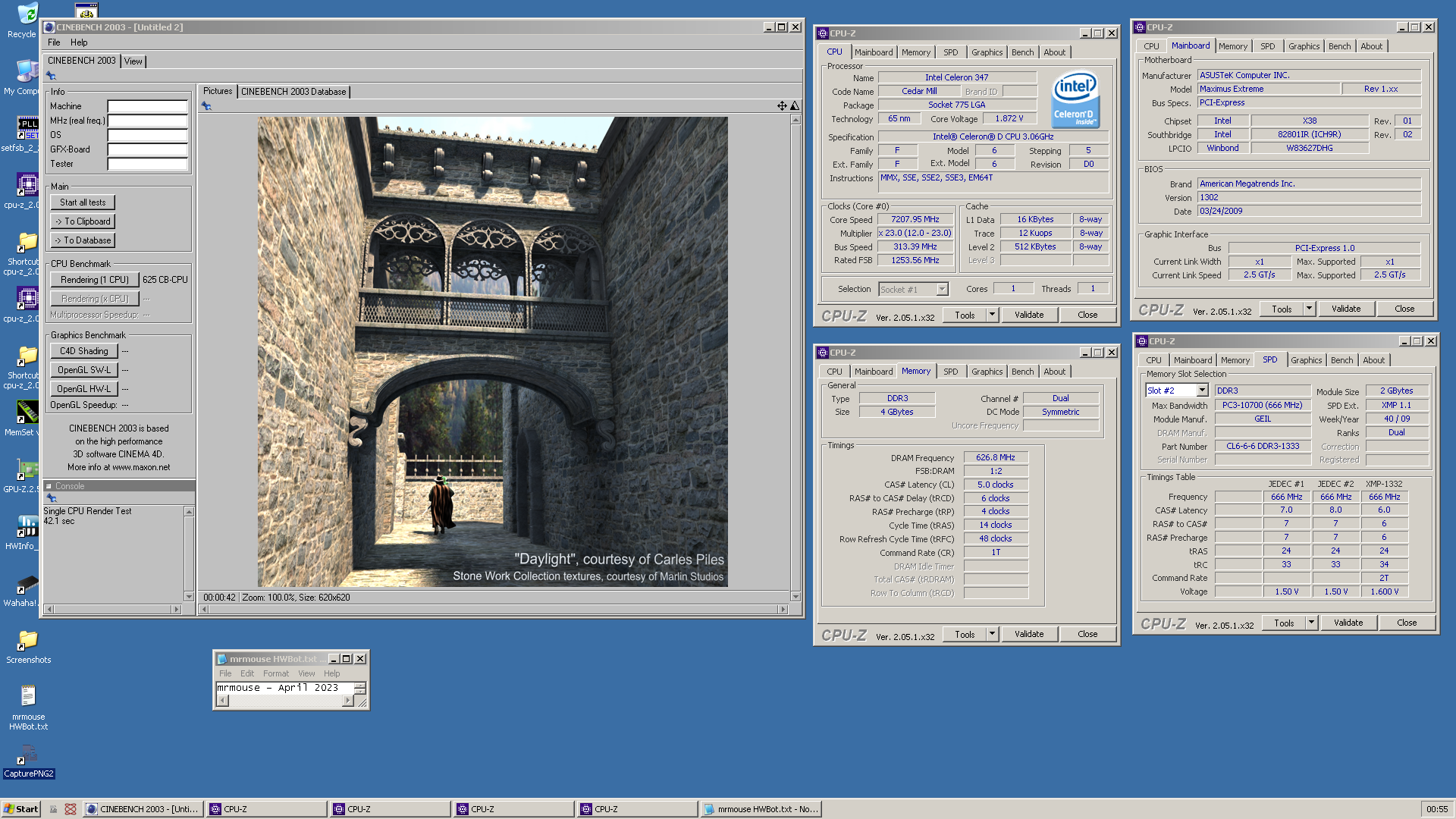This screenshot has height=819, width=1456.
Task: Click the pin icon in the Console panel
Action: pyautogui.click(x=52, y=498)
